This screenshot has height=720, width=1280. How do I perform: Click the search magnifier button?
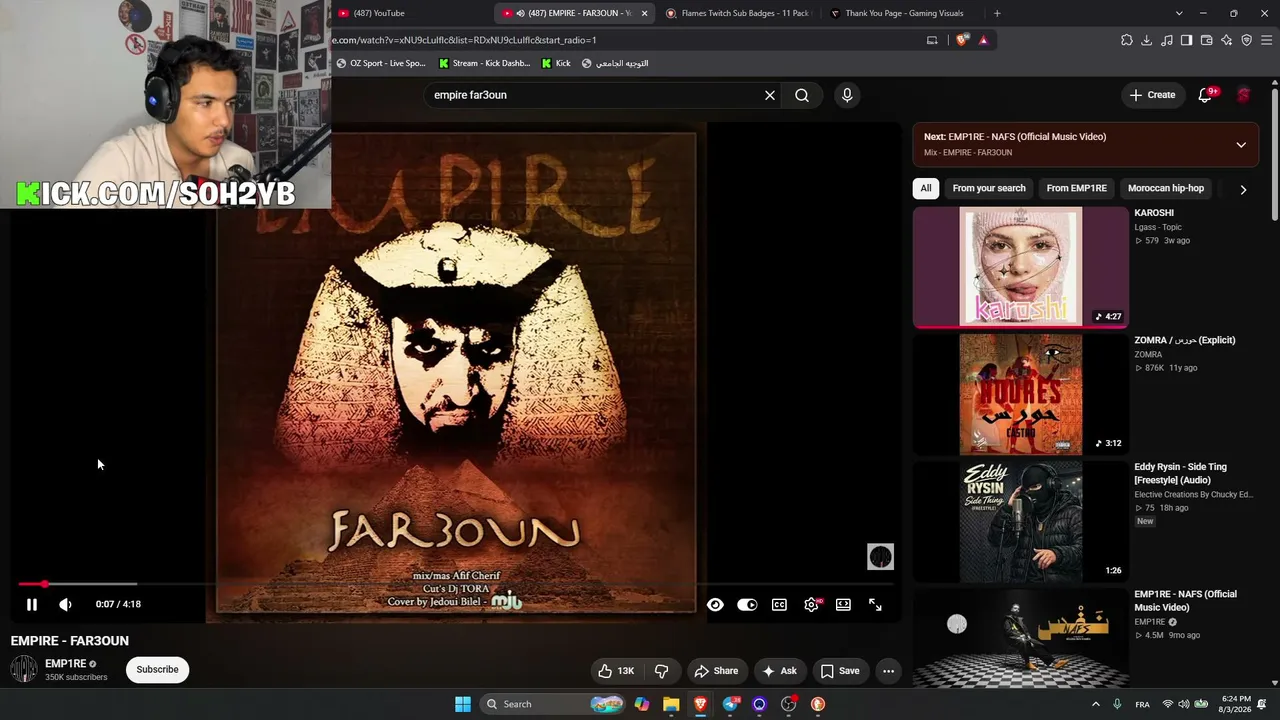click(x=802, y=95)
